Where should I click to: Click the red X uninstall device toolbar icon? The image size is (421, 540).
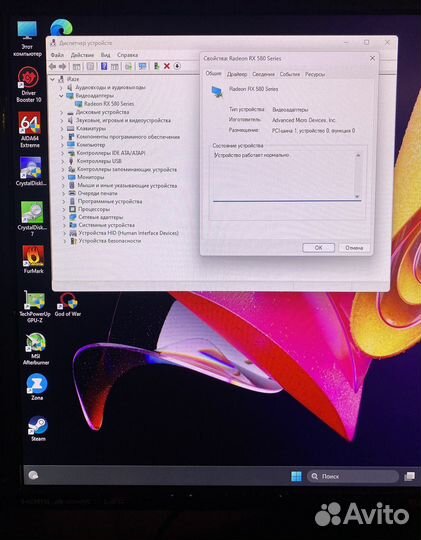click(167, 66)
